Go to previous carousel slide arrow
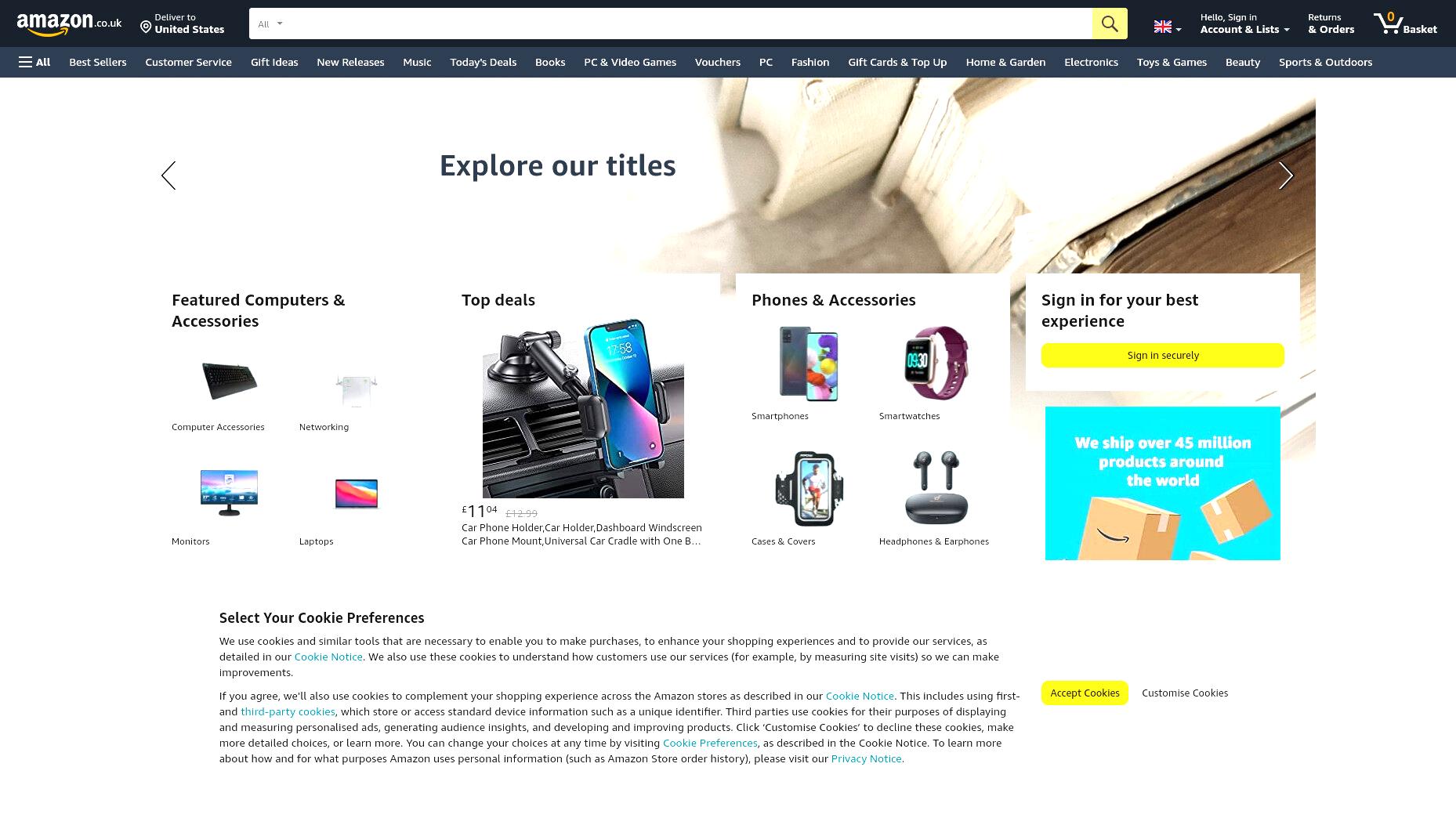Image resolution: width=1456 pixels, height=825 pixels. point(168,175)
